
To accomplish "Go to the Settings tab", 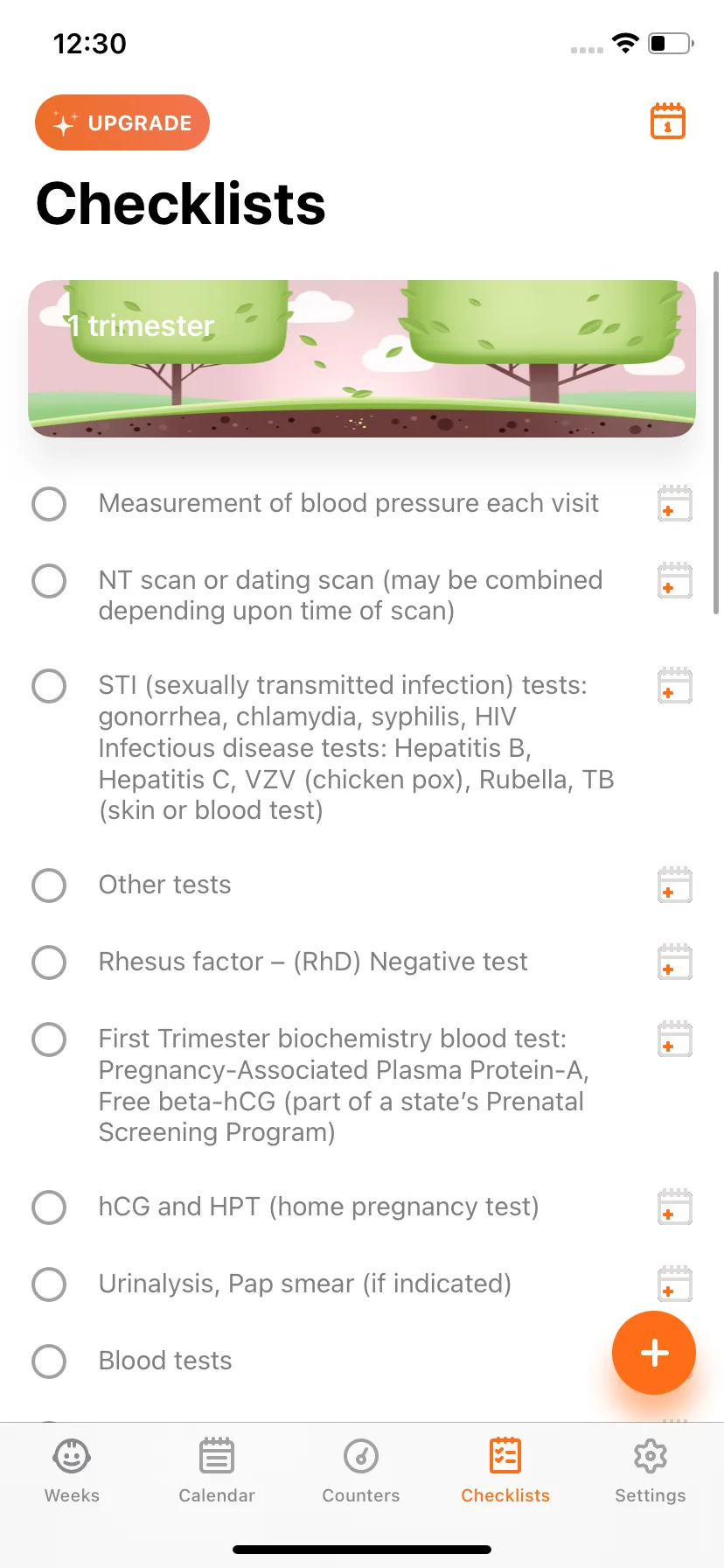I will click(x=651, y=1470).
